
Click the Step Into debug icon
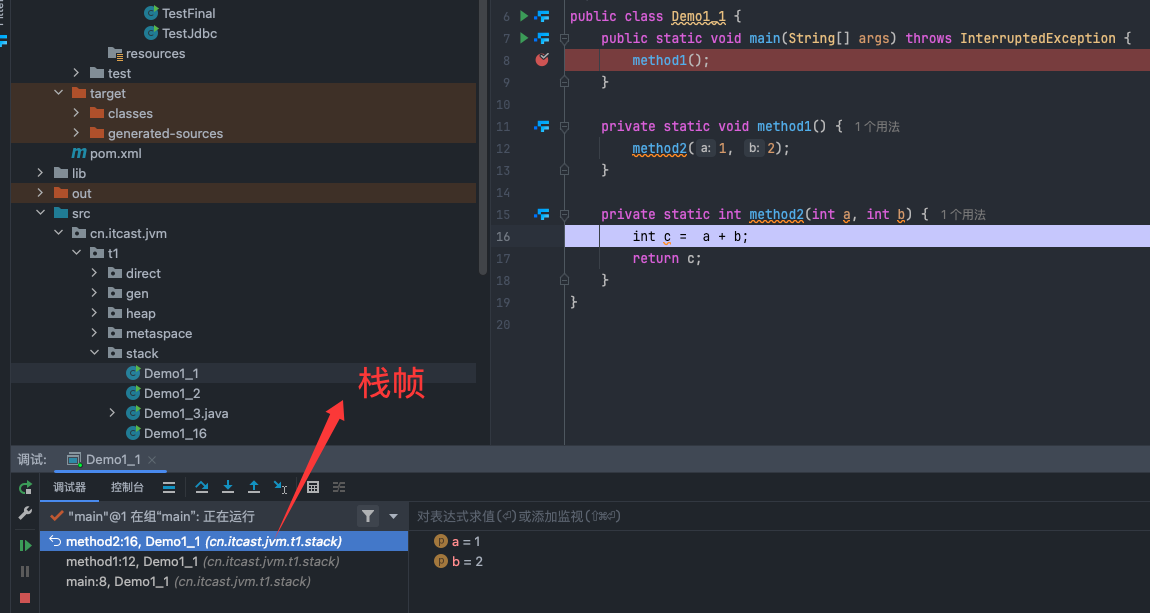click(228, 487)
